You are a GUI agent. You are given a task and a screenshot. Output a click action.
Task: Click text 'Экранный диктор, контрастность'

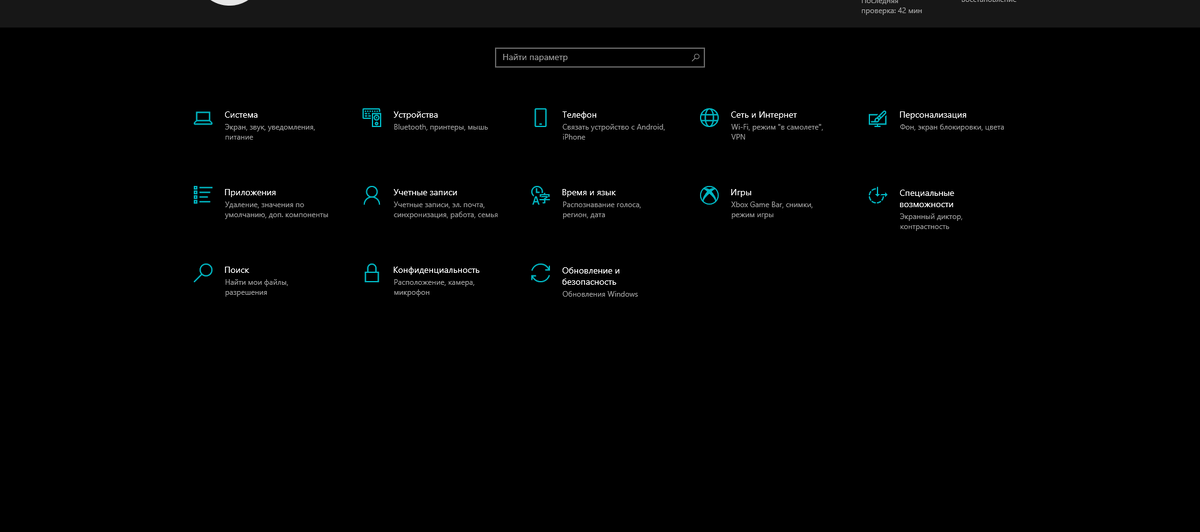click(x=930, y=221)
